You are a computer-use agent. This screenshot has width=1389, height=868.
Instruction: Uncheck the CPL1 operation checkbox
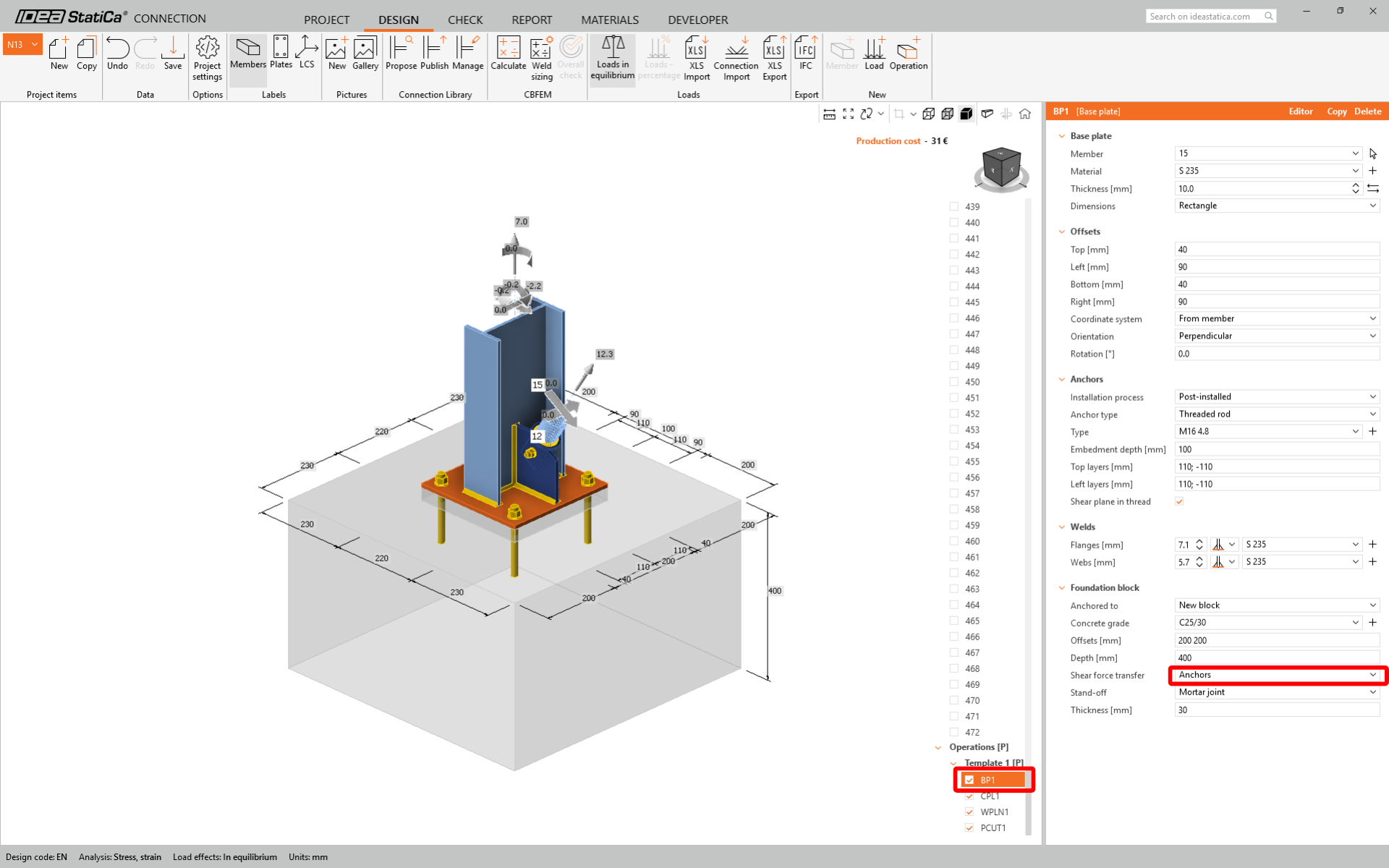click(x=969, y=796)
